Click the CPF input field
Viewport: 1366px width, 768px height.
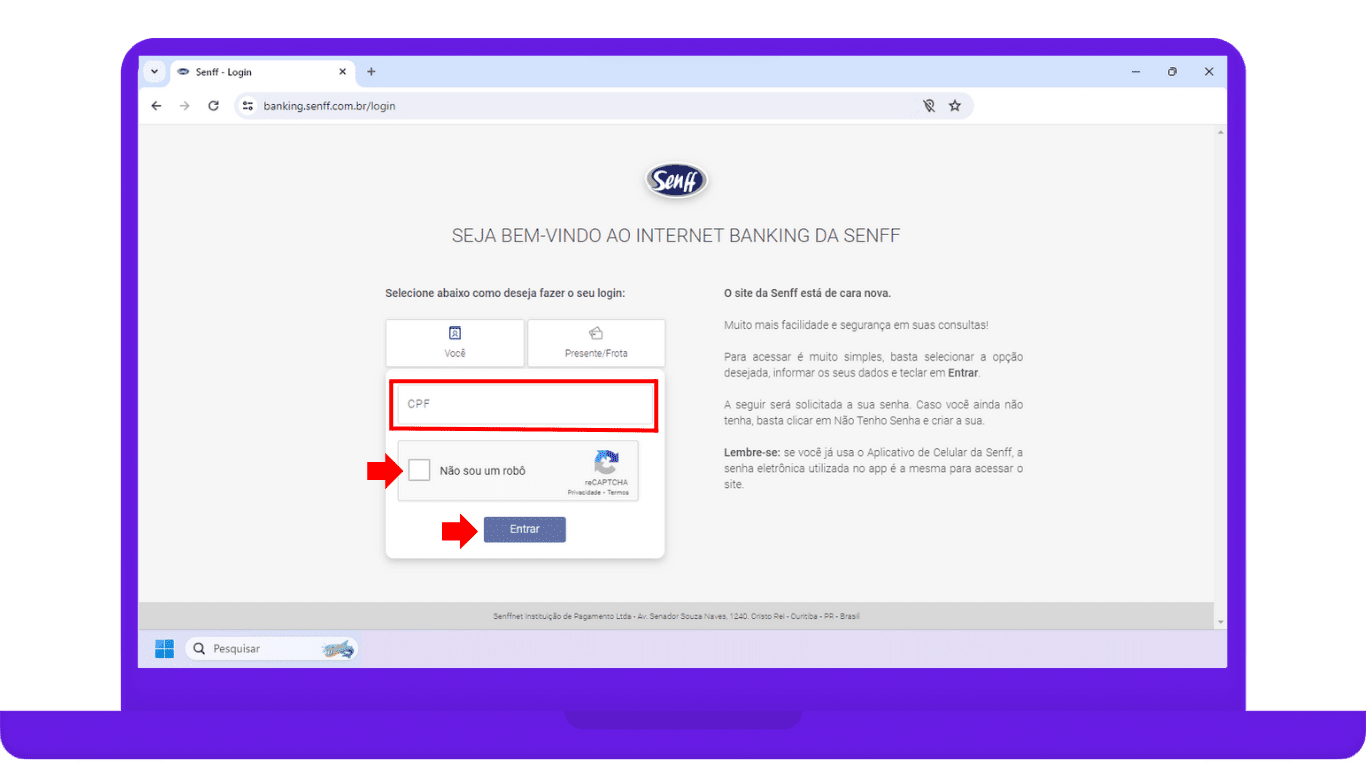tap(523, 405)
